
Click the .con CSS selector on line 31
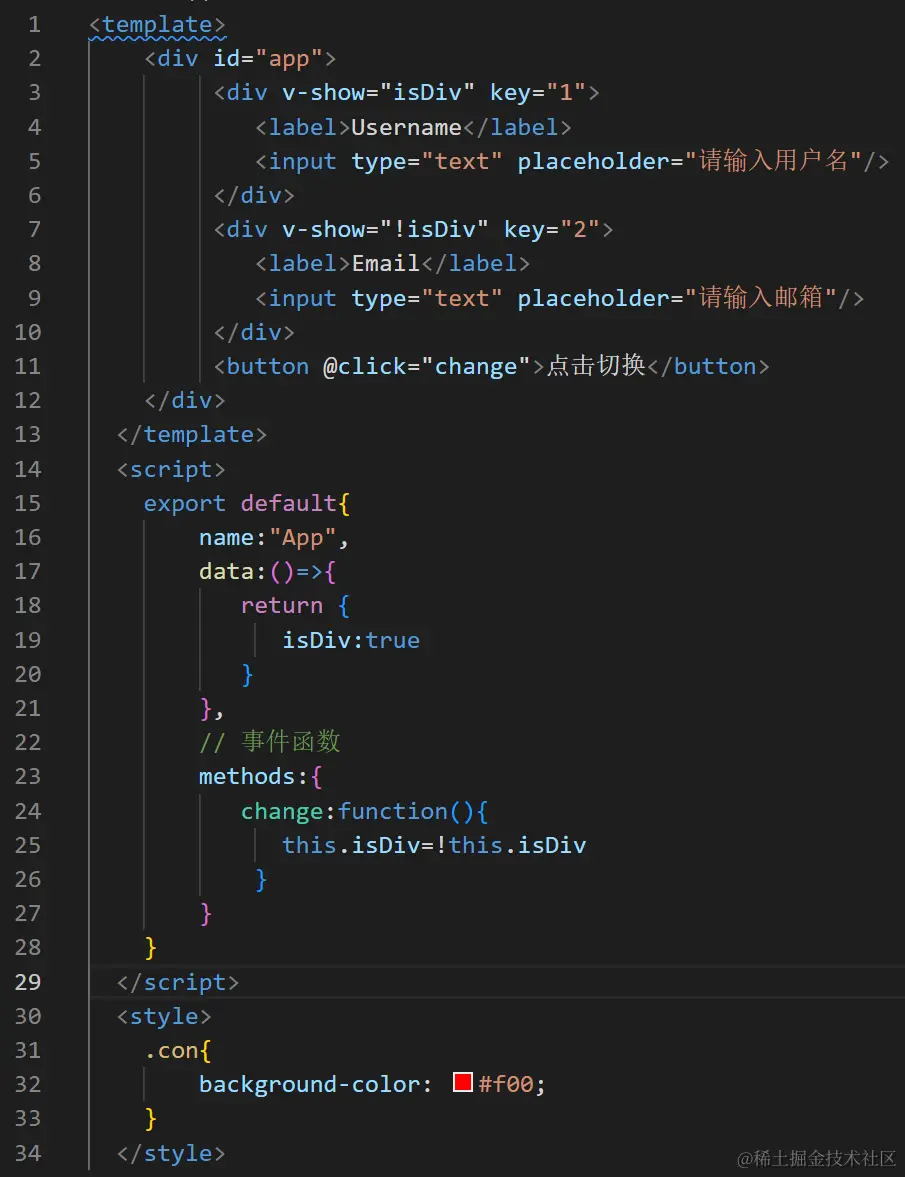point(175,1050)
